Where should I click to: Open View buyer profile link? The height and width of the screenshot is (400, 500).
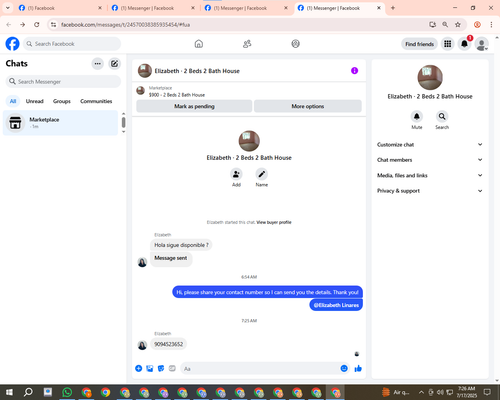pos(274,222)
